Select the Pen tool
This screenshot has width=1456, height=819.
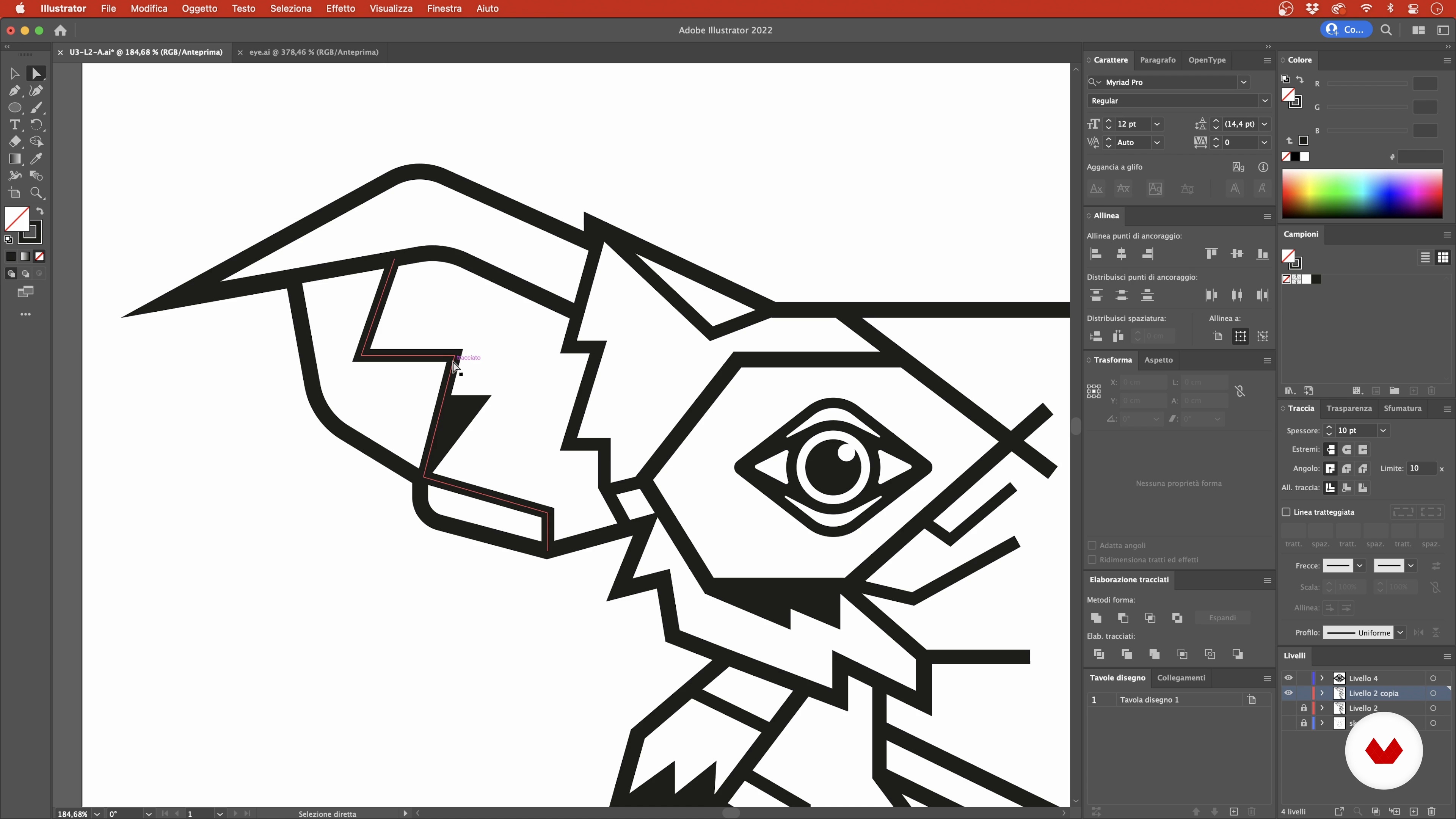pyautogui.click(x=15, y=91)
